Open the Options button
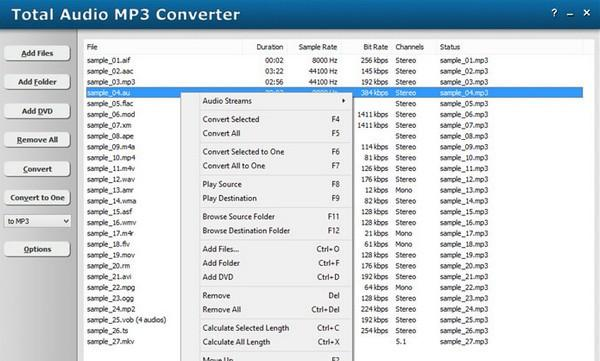The height and width of the screenshot is (361, 600). tap(37, 249)
